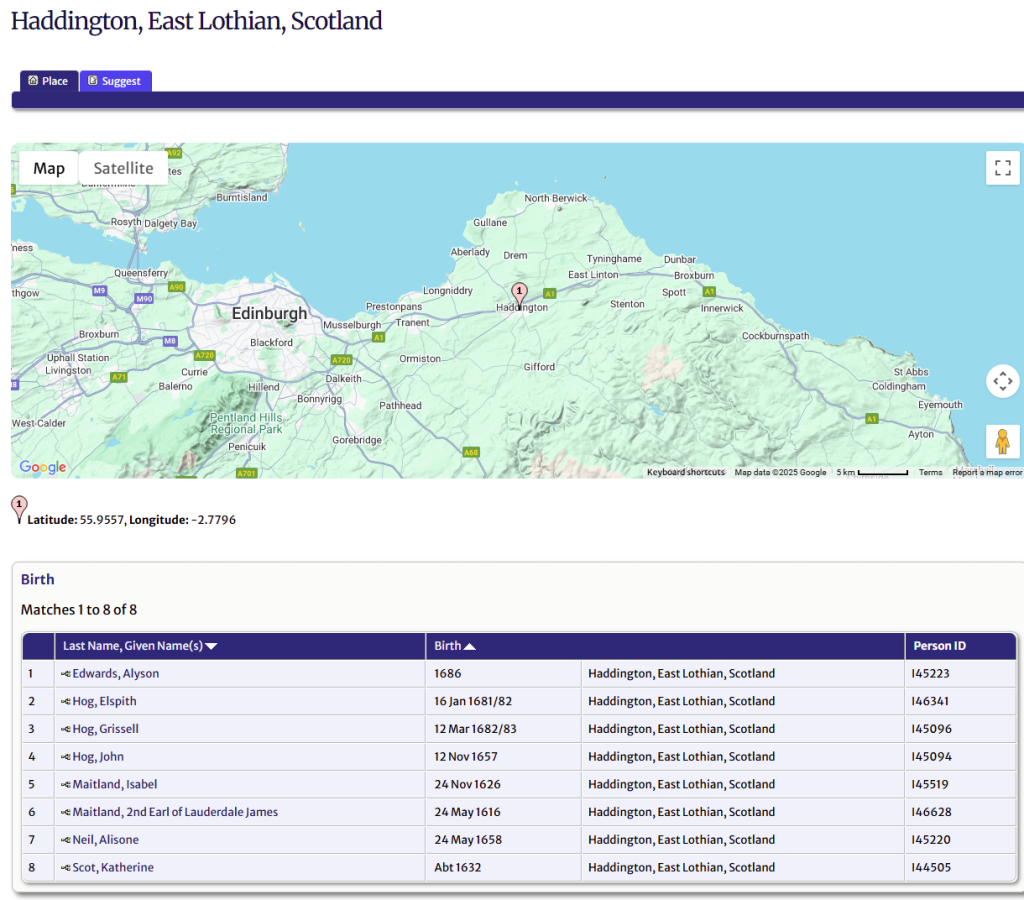Open Maitland, 2nd Earl of Lauderdale James

tap(175, 812)
